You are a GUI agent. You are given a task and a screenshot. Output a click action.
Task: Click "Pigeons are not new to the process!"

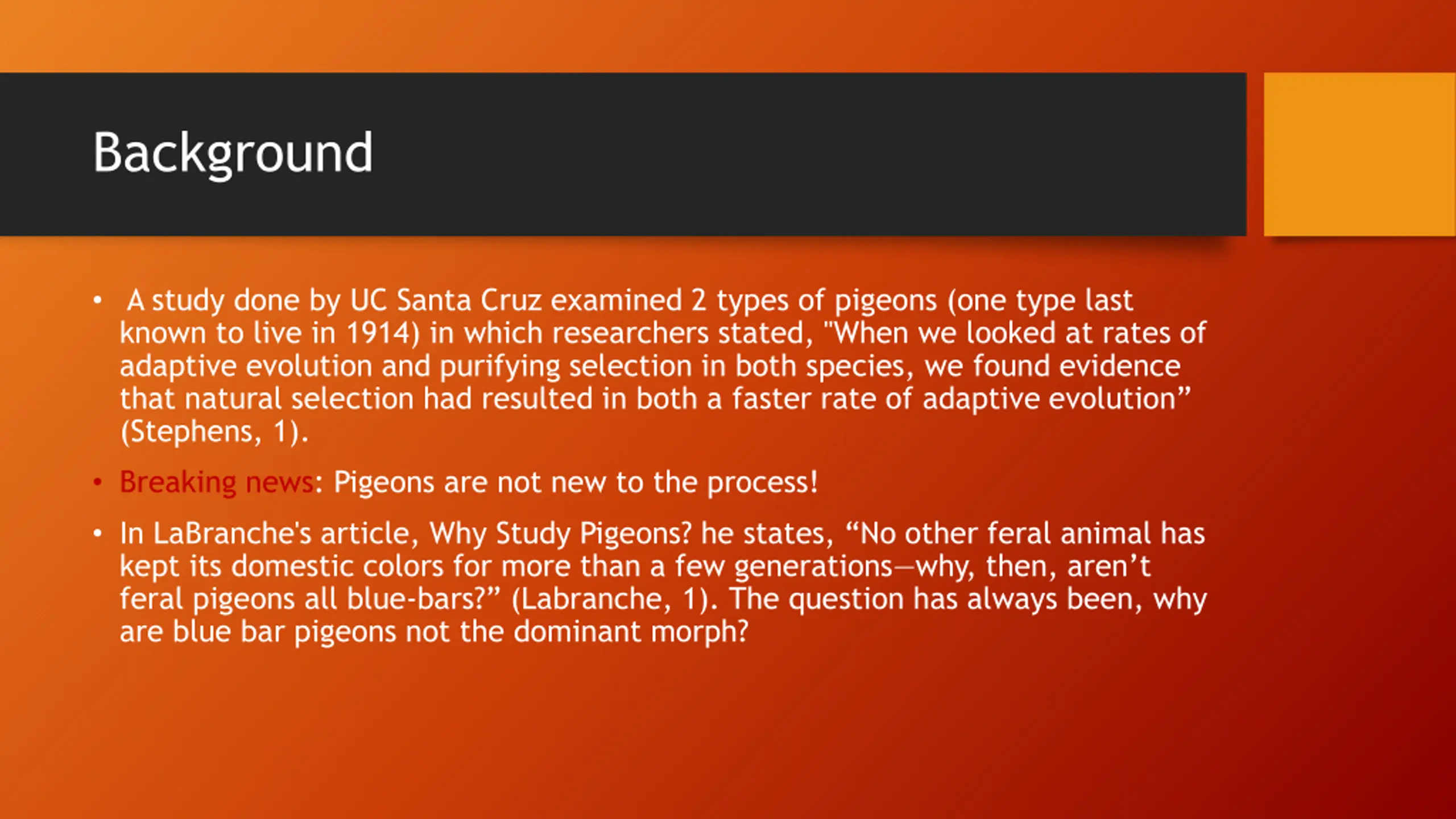[576, 482]
